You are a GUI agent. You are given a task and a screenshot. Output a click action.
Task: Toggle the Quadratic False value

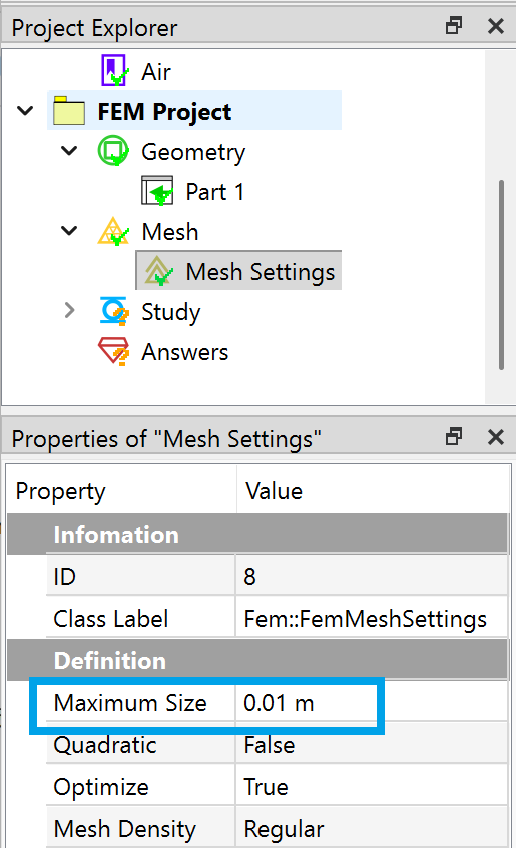click(372, 745)
